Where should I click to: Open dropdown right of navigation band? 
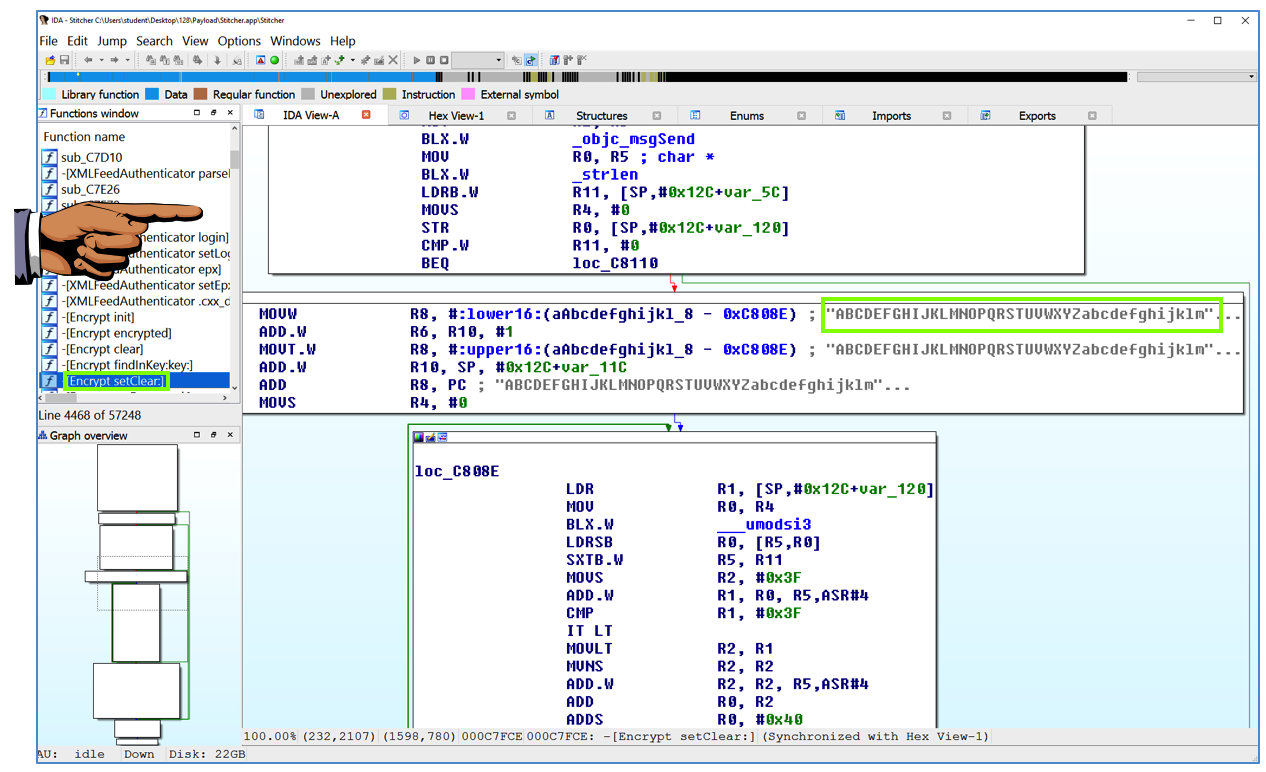(x=1251, y=77)
